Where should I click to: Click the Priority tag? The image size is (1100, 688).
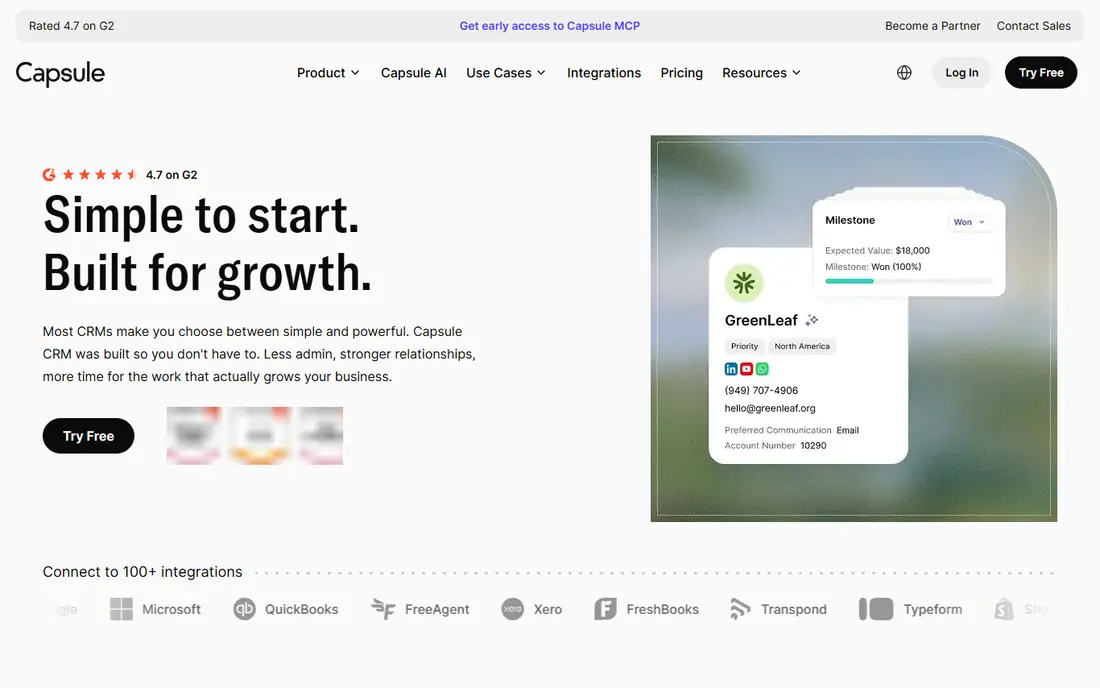click(x=744, y=346)
